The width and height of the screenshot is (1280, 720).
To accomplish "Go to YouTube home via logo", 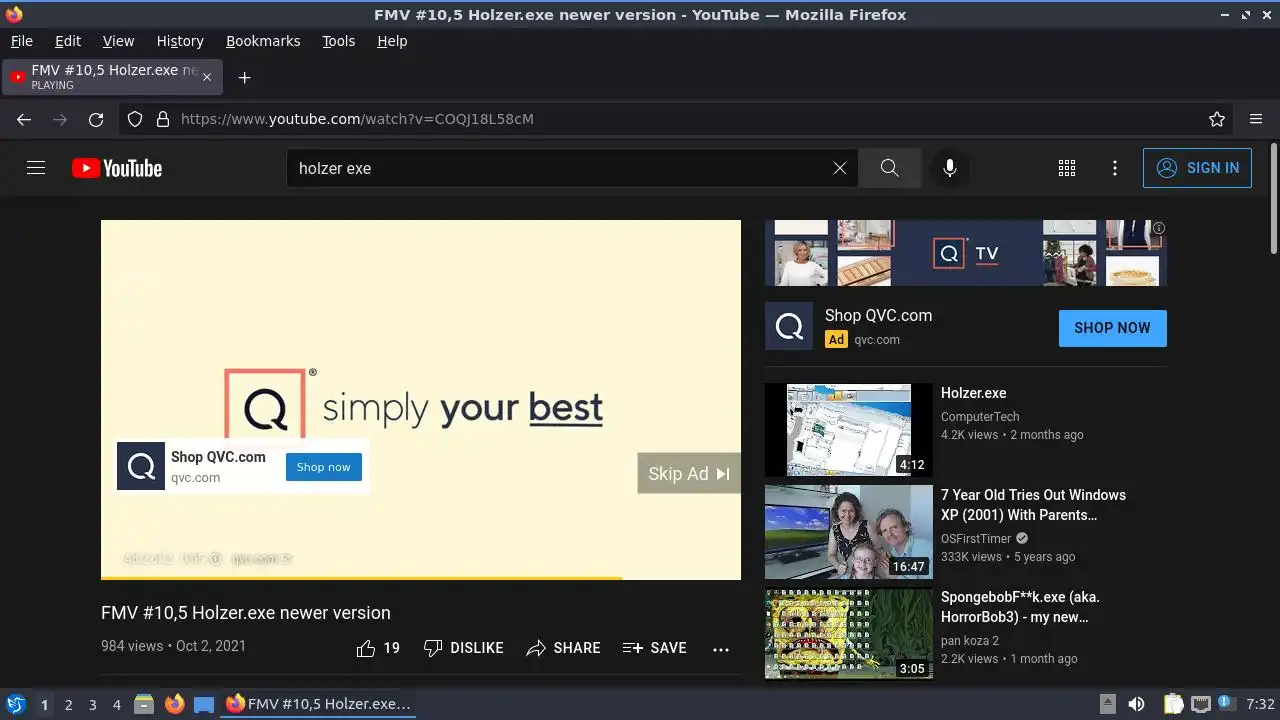I will 117,168.
